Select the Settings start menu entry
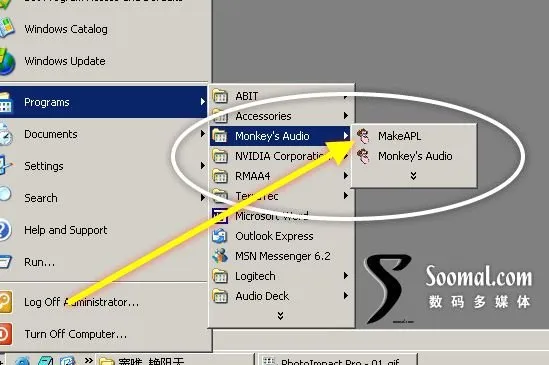Viewport: 549px width, 365px height. click(104, 166)
